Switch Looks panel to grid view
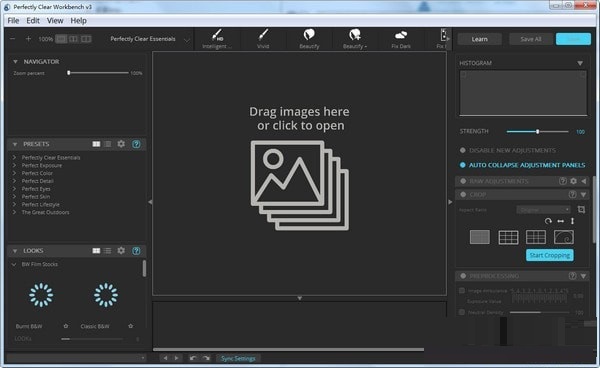600x368 pixels. 96,251
